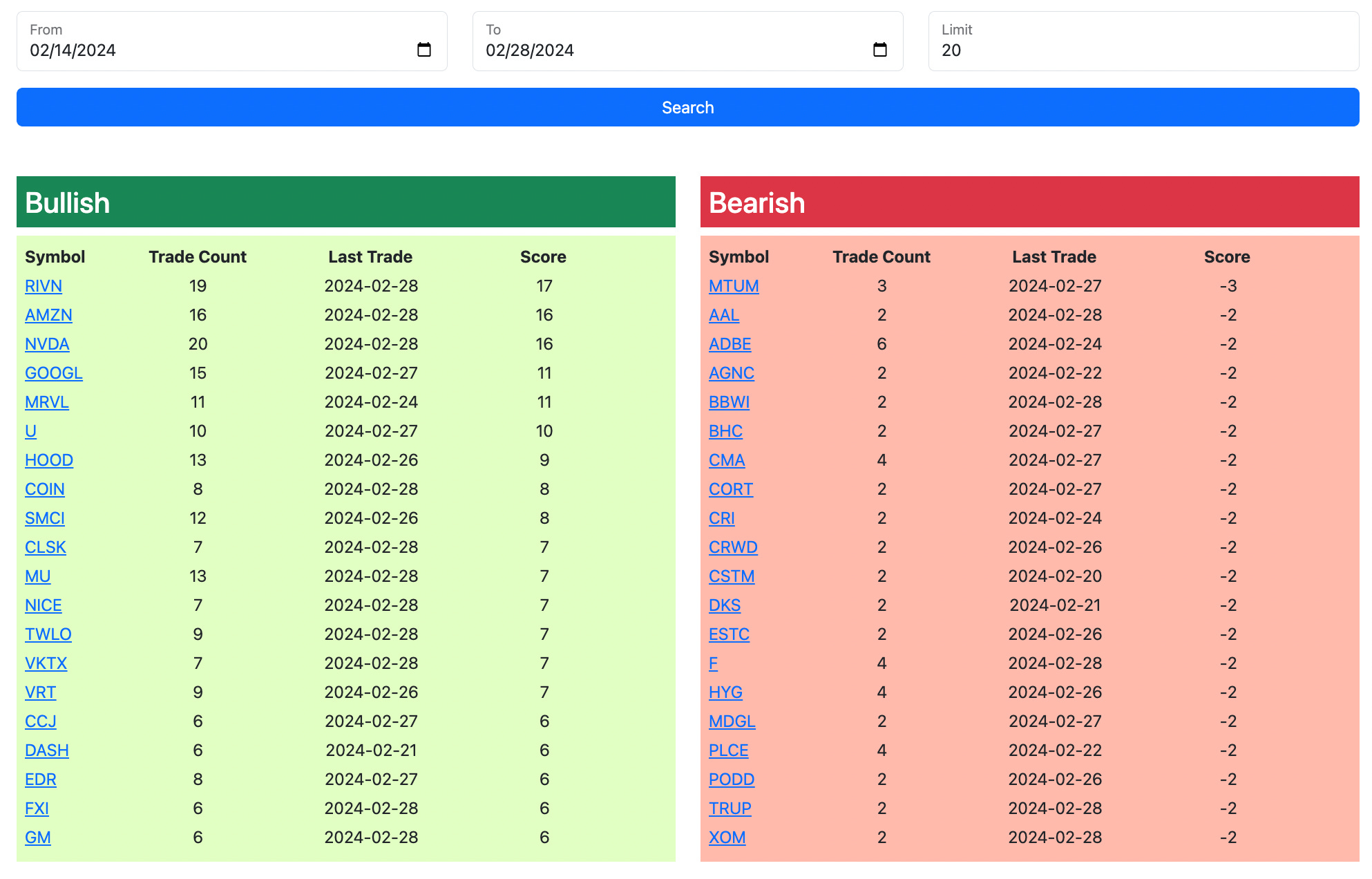Click Bullish table Score column header
Screen dimensions: 1372x879
tap(544, 257)
